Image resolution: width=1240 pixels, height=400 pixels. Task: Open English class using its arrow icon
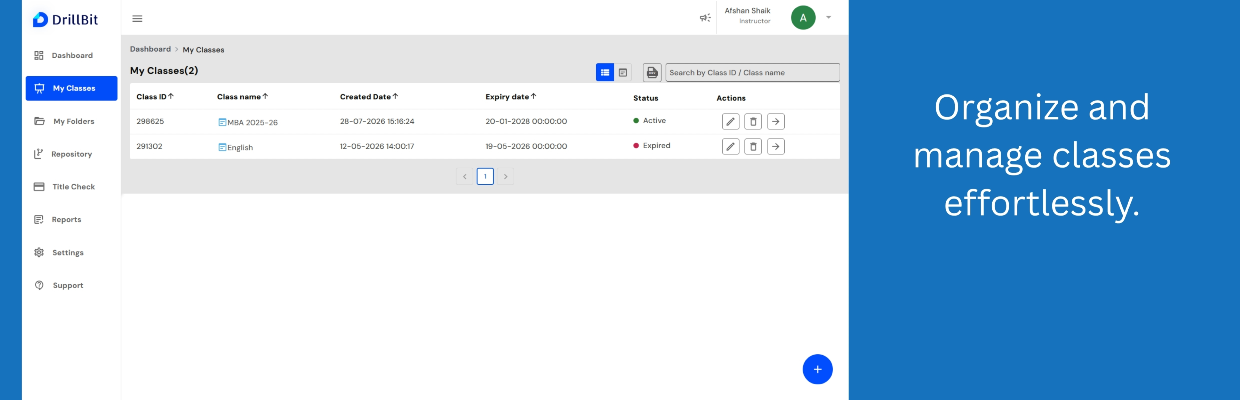pos(776,146)
